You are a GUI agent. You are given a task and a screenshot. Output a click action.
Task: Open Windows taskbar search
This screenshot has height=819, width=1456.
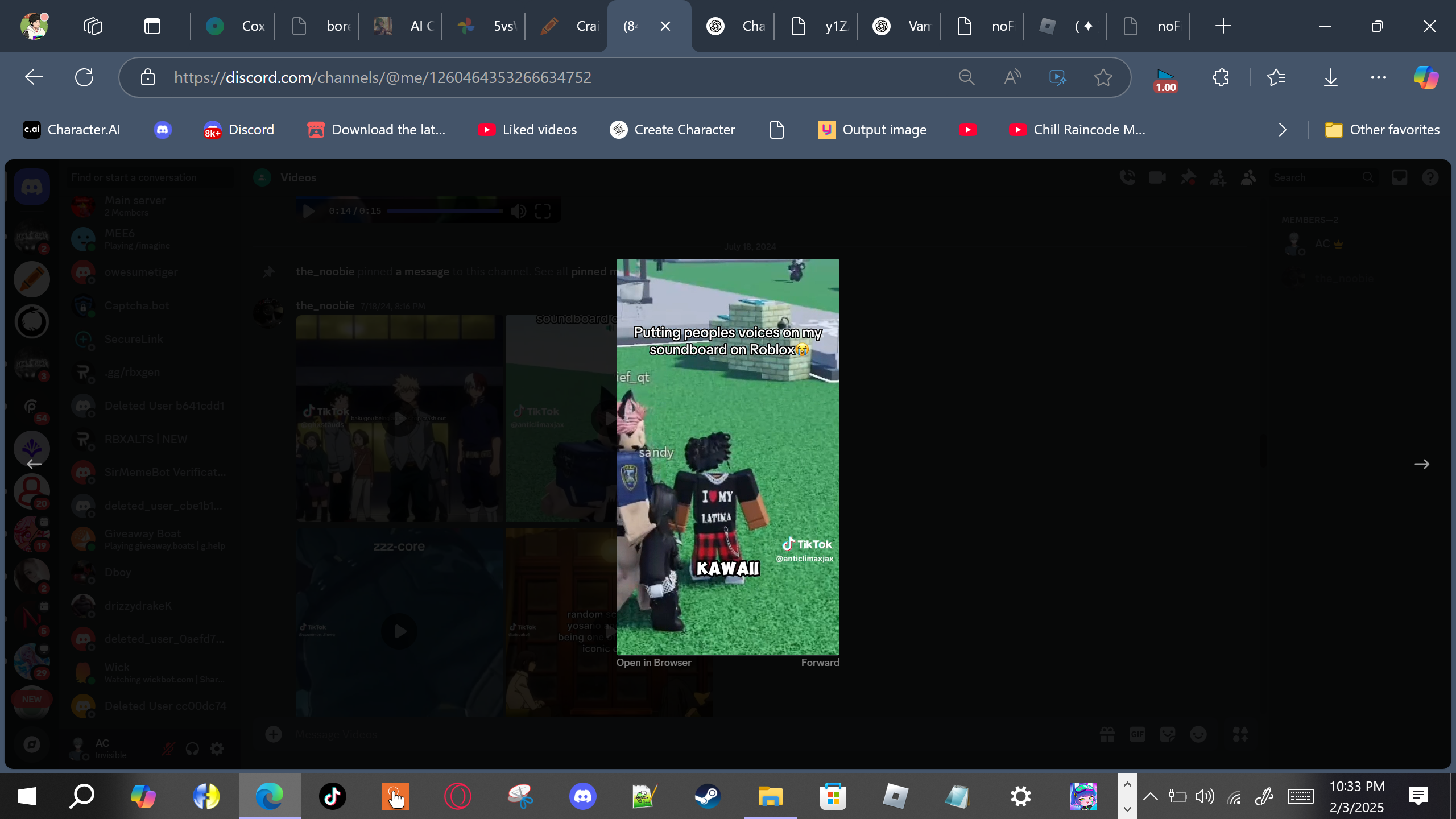tap(82, 796)
